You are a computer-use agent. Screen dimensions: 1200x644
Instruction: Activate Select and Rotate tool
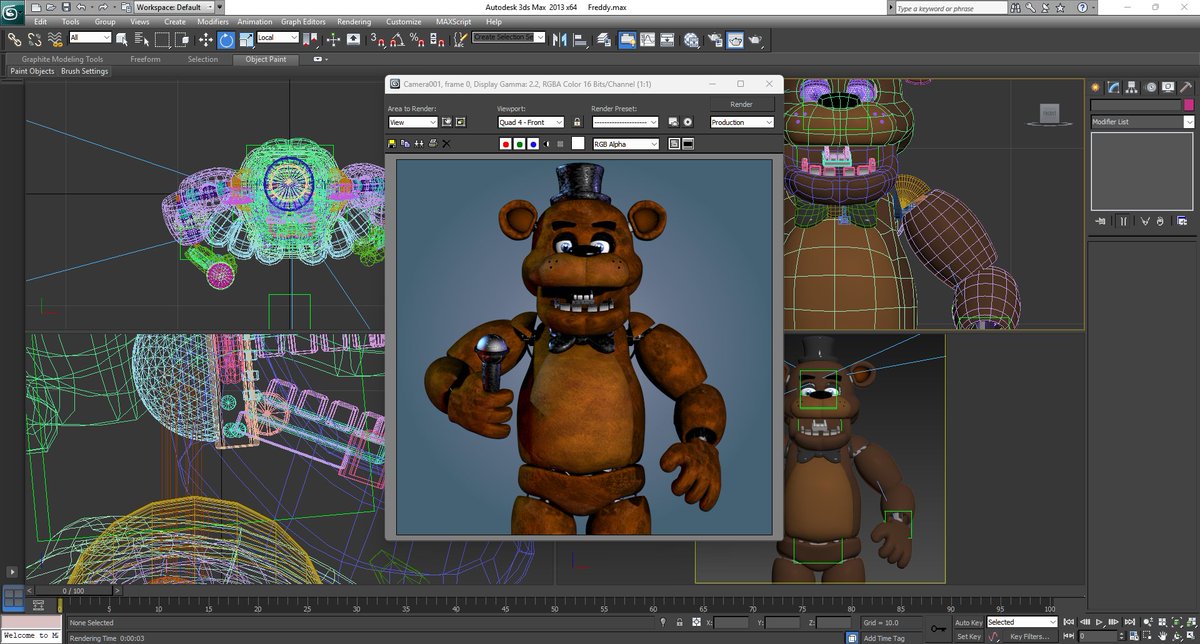[226, 39]
